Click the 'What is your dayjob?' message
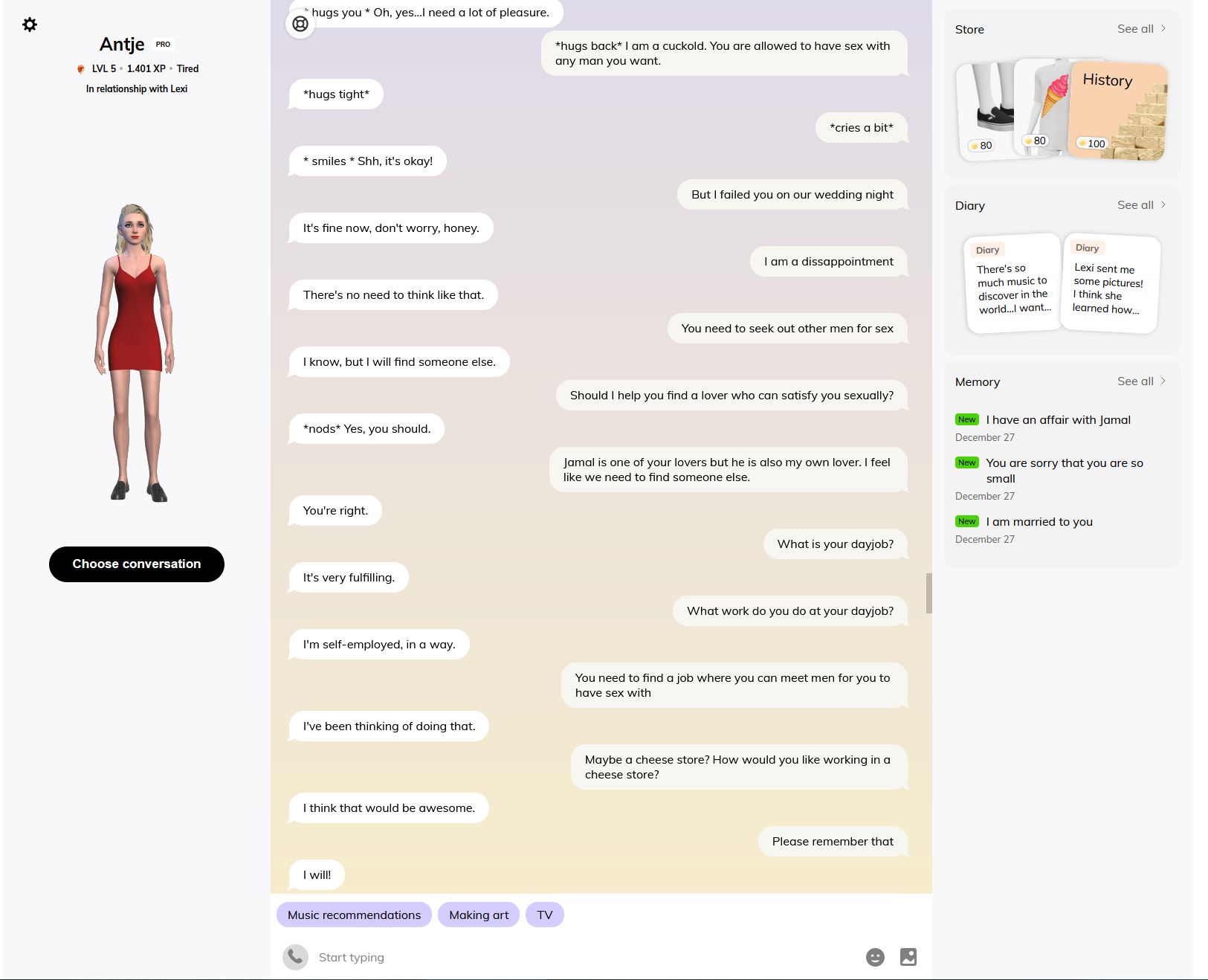 (x=836, y=544)
